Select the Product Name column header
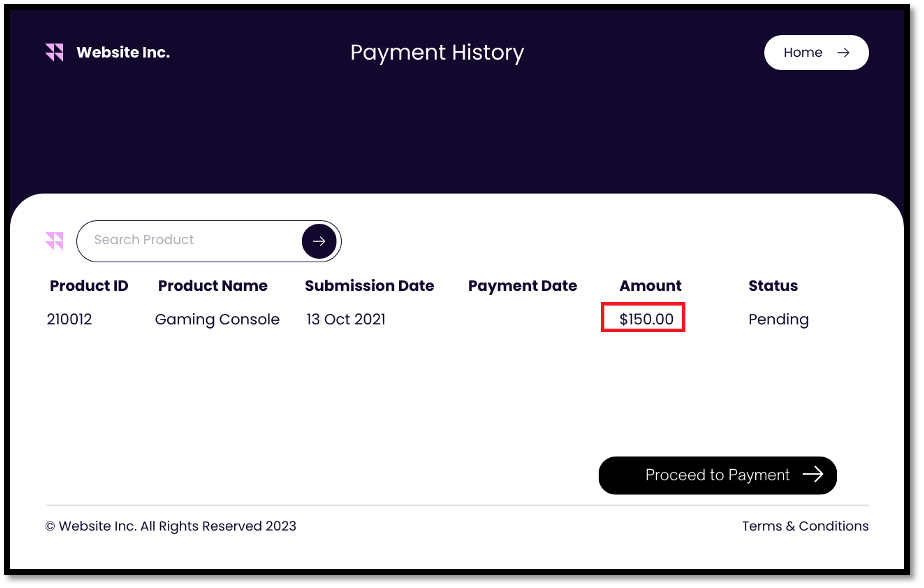The height and width of the screenshot is (588, 924). point(213,286)
